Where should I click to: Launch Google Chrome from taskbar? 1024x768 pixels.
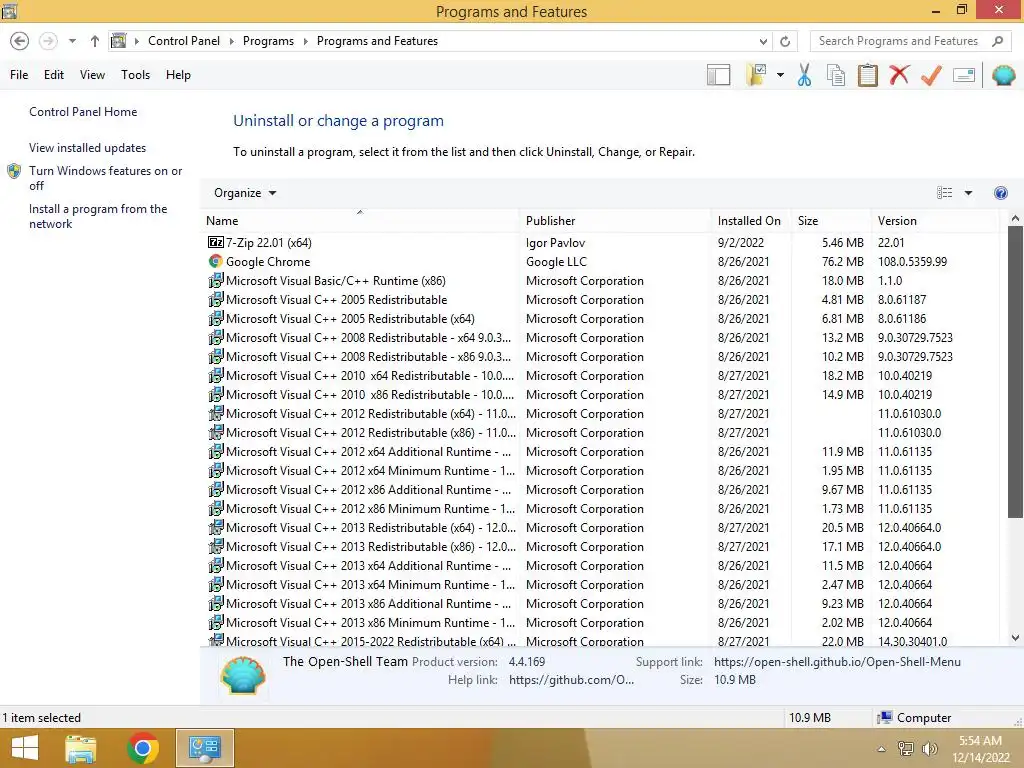point(142,748)
